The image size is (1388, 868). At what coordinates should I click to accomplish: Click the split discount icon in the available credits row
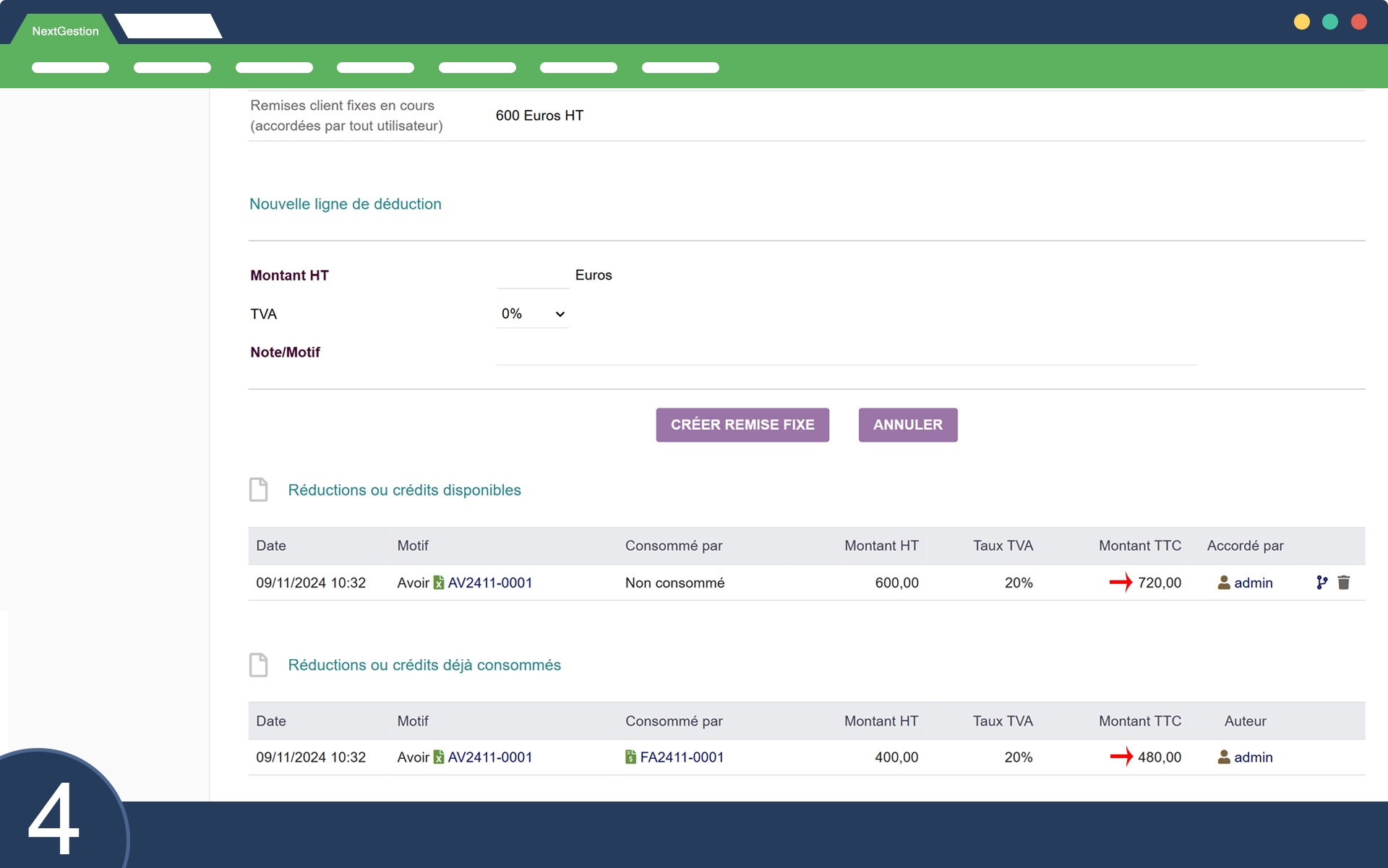(1321, 583)
